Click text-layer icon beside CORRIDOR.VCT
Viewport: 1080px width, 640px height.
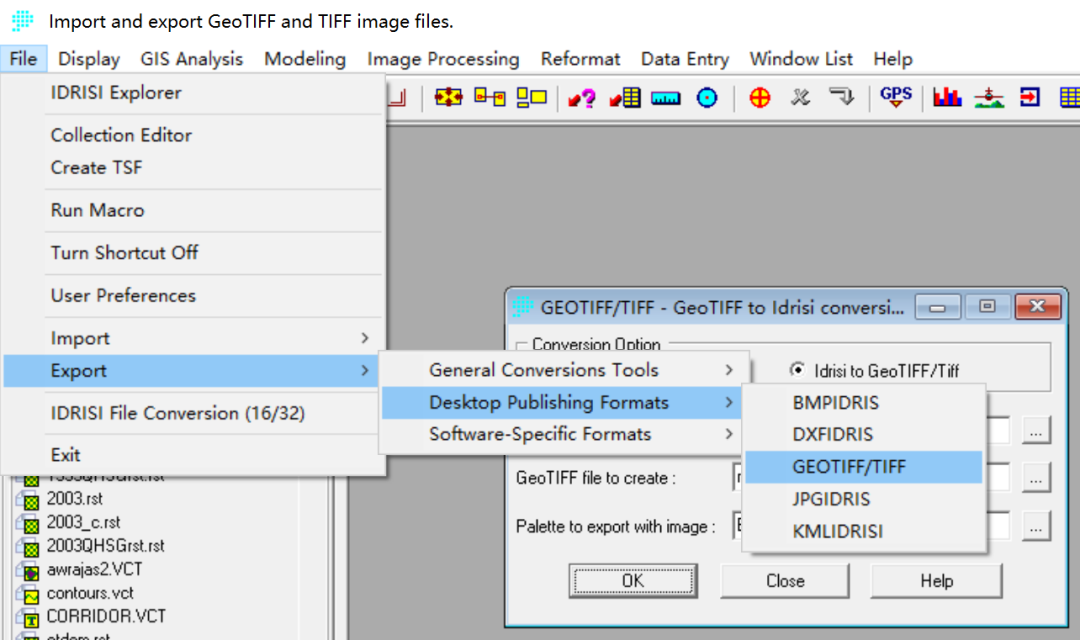point(29,618)
